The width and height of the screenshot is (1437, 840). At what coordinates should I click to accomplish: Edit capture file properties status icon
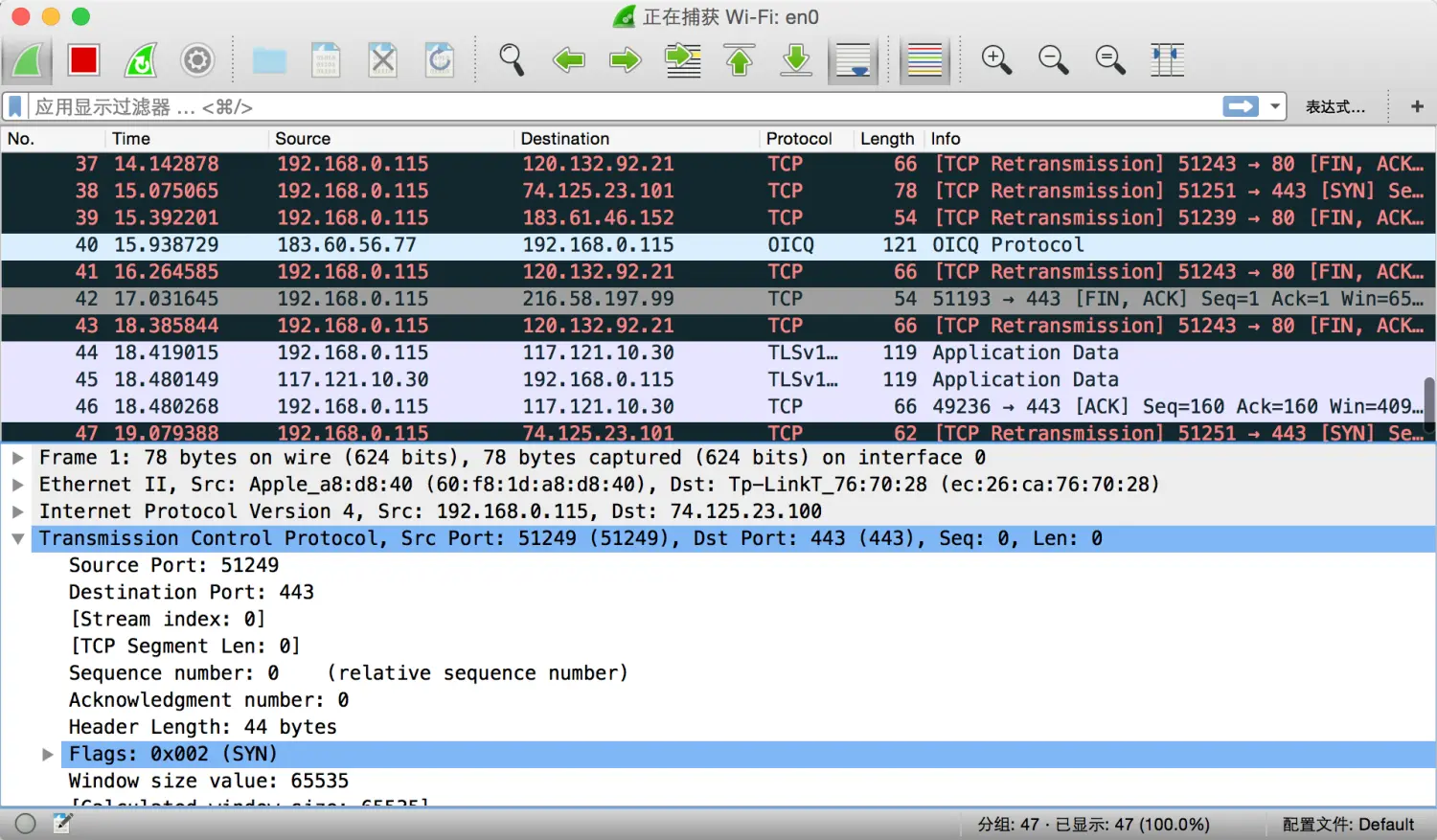click(62, 823)
